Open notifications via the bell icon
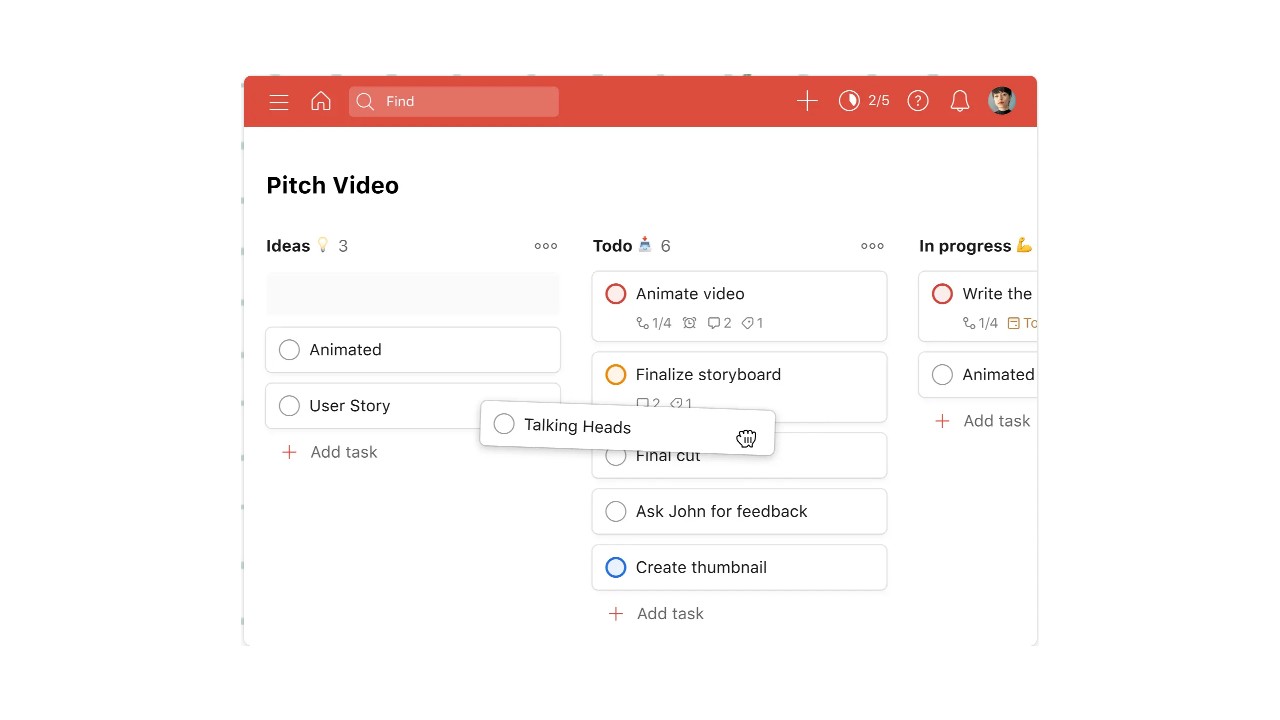The width and height of the screenshot is (1280, 720). (x=959, y=100)
